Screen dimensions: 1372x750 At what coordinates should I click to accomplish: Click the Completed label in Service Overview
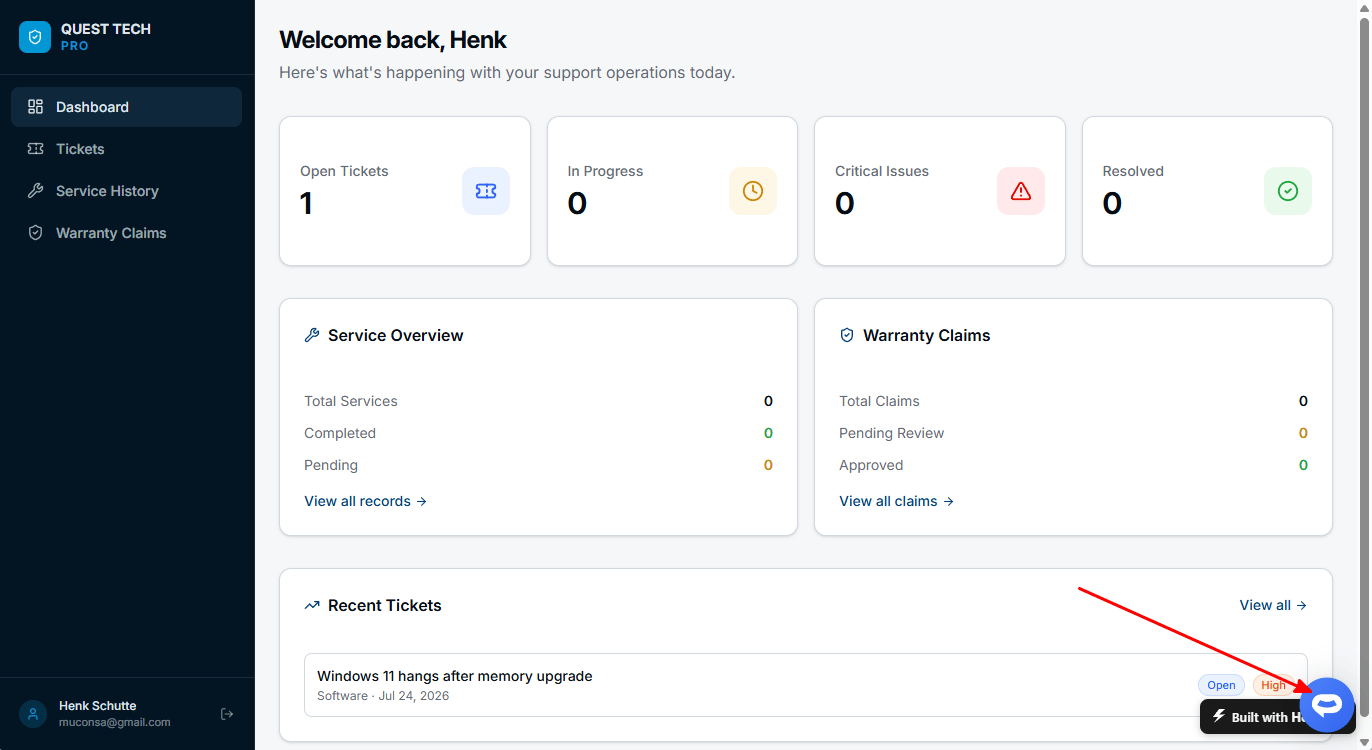click(340, 433)
